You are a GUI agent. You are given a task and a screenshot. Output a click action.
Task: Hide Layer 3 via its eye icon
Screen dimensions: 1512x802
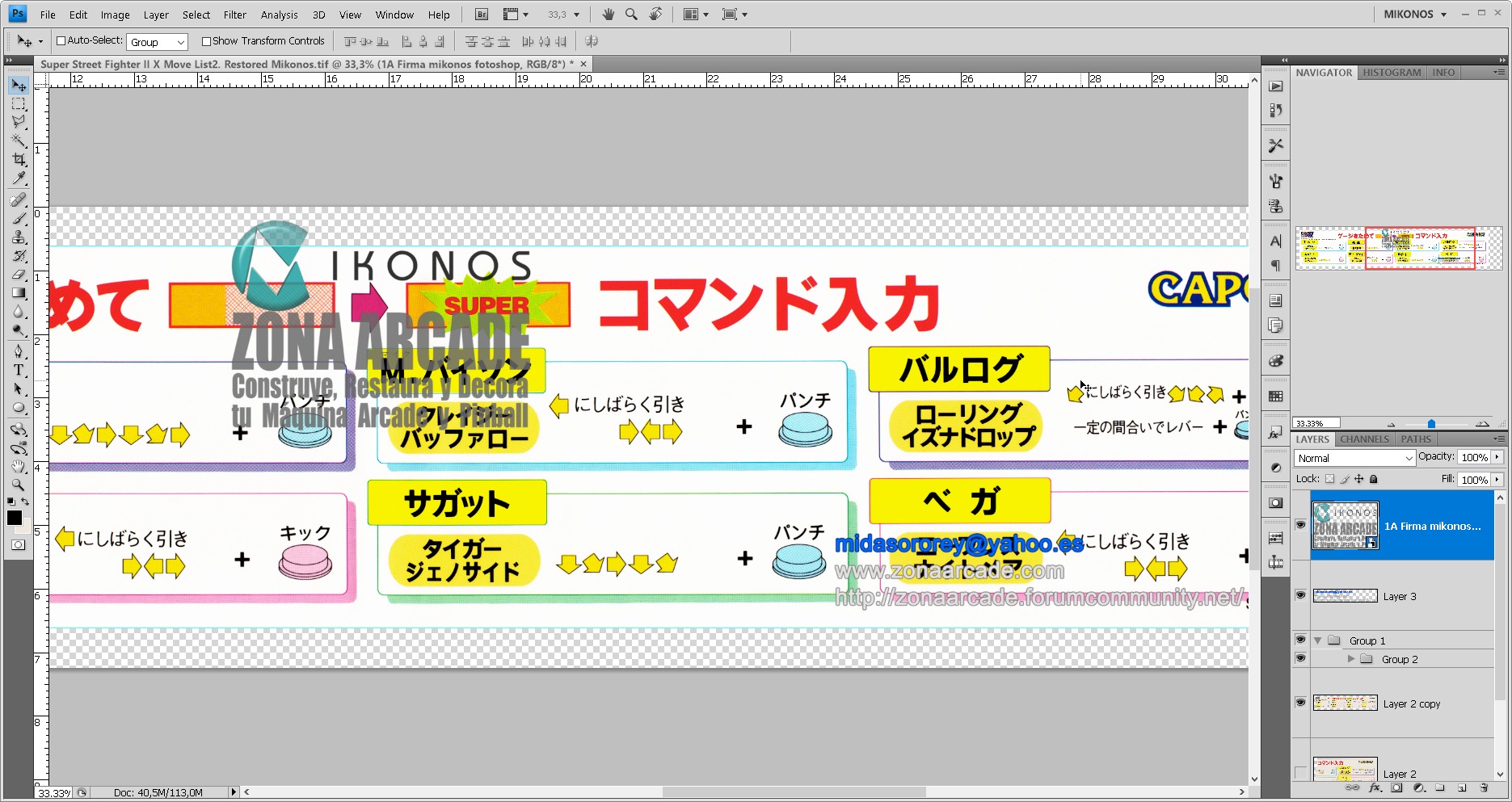point(1300,595)
